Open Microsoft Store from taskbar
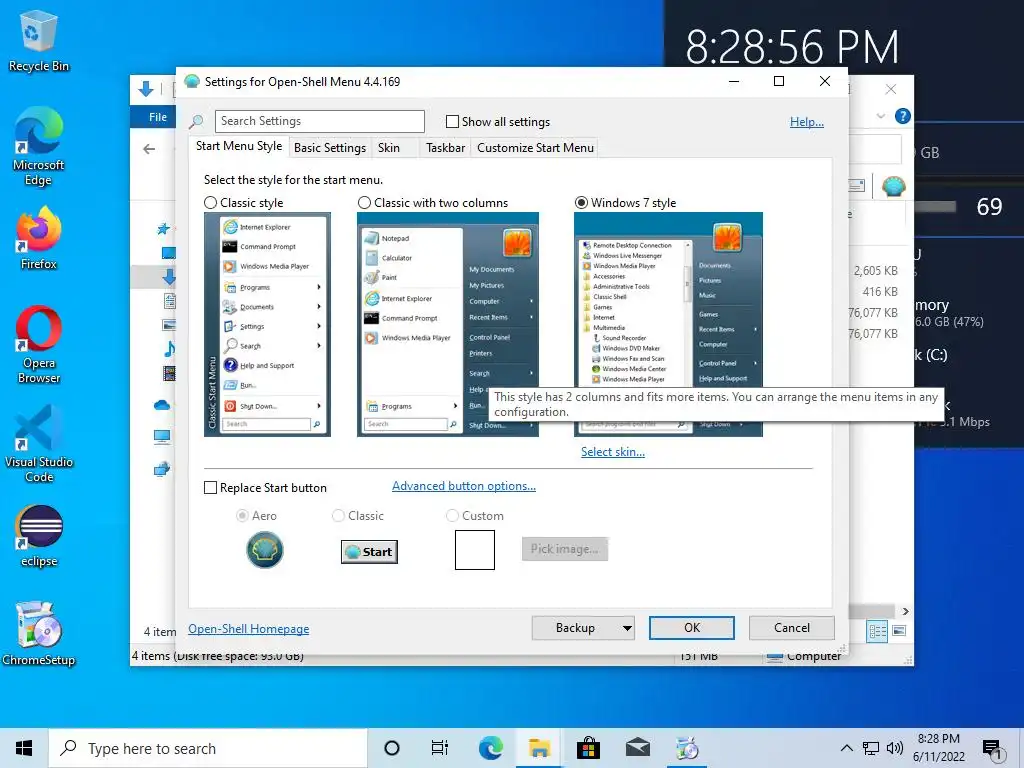The height and width of the screenshot is (768, 1024). point(588,748)
